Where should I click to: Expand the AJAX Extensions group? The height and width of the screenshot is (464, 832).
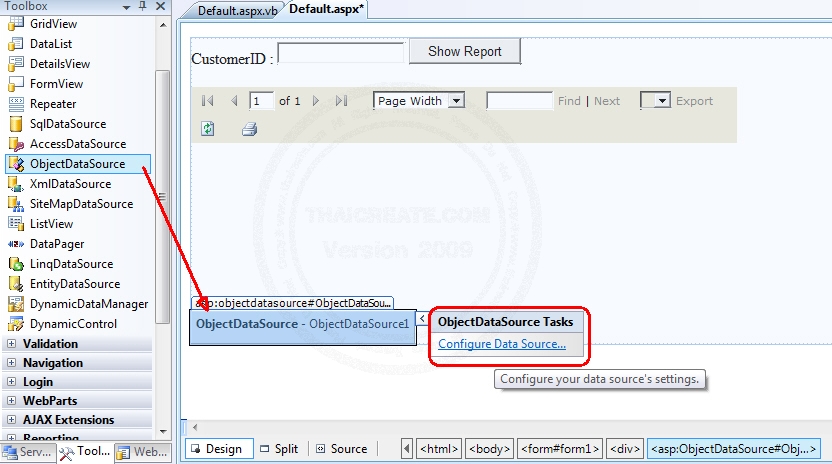pyautogui.click(x=11, y=419)
